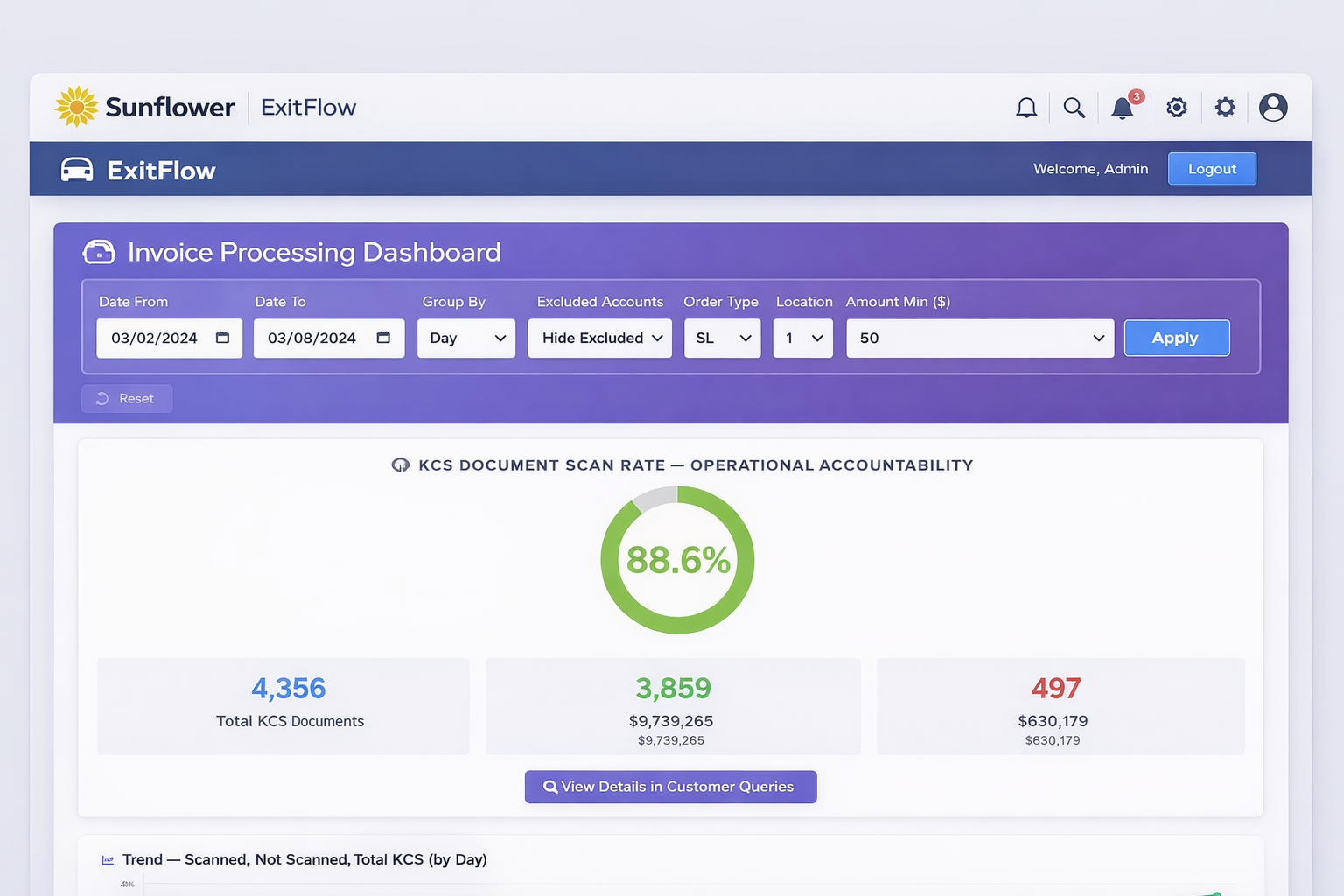
Task: Open notifications bell showing 3 alerts
Action: pos(1123,108)
